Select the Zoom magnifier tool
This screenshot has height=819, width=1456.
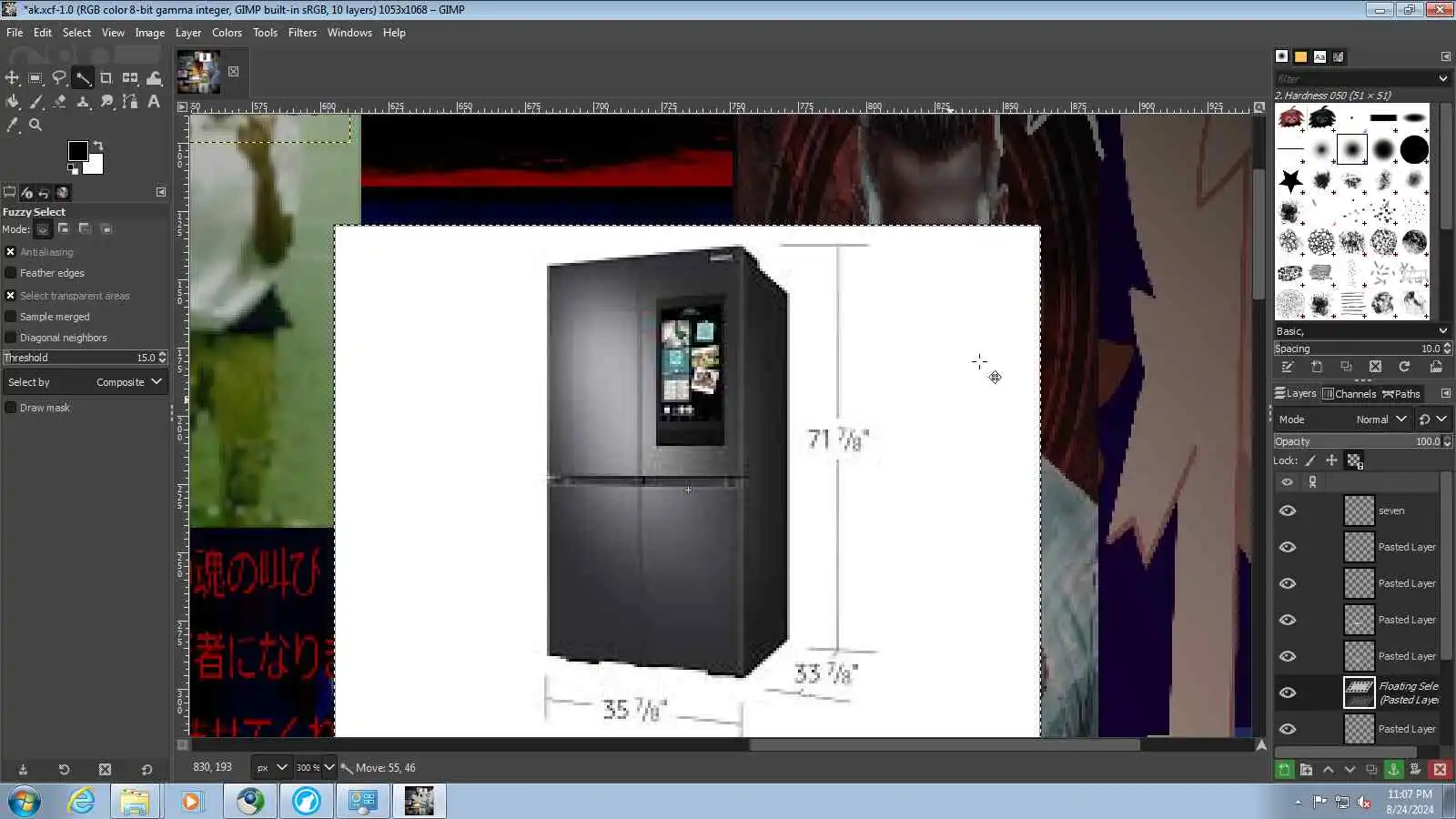tap(35, 126)
